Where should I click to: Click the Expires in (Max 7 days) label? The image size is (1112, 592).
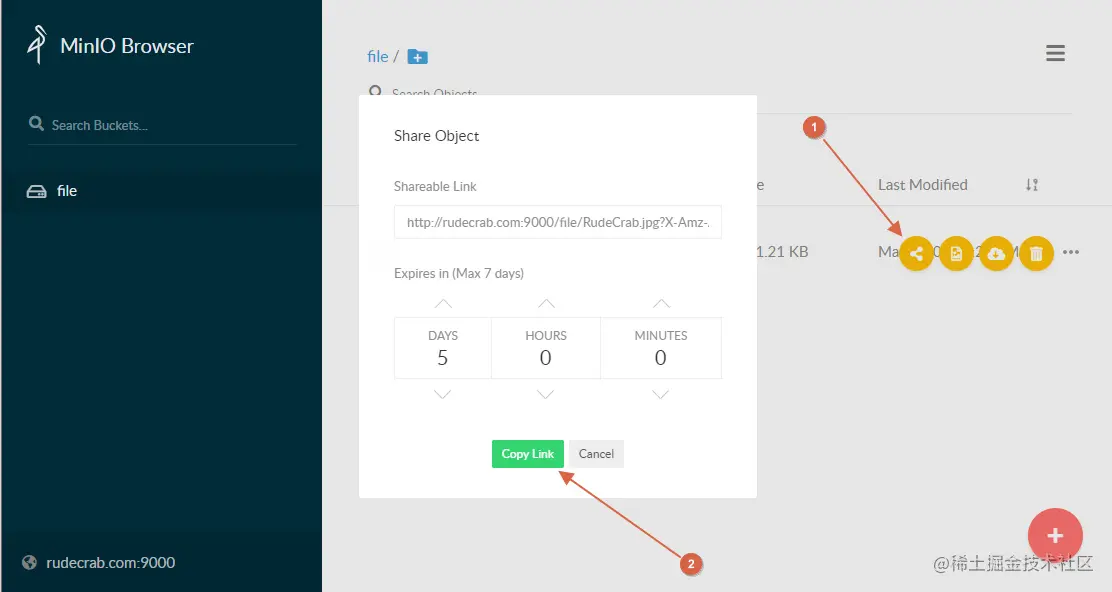click(459, 274)
